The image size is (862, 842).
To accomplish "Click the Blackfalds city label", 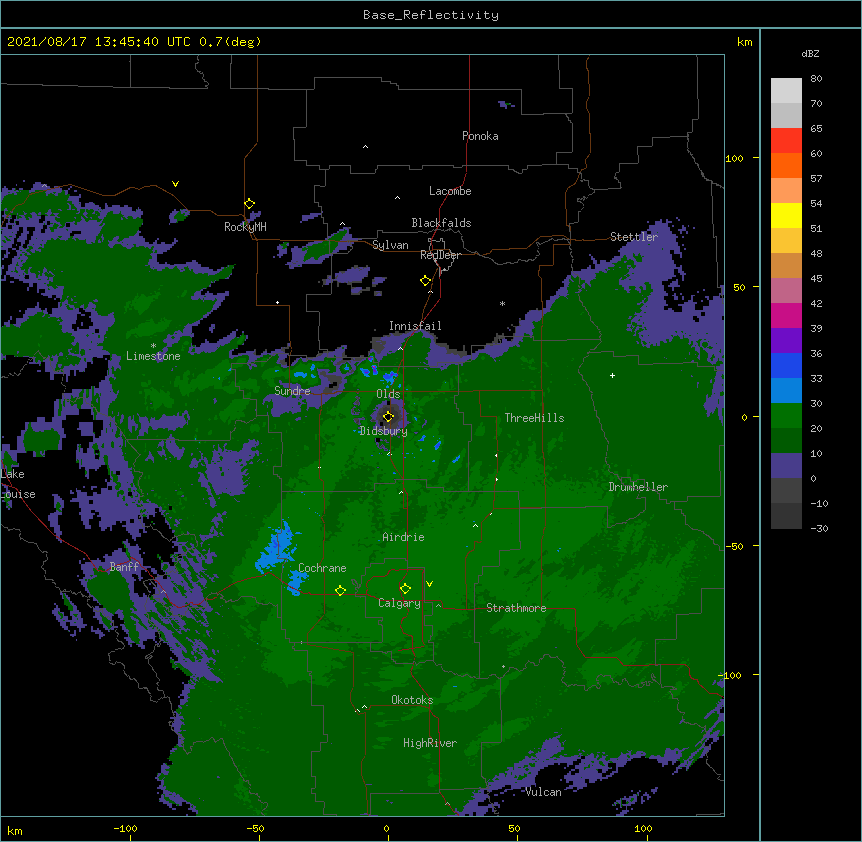I will [441, 223].
